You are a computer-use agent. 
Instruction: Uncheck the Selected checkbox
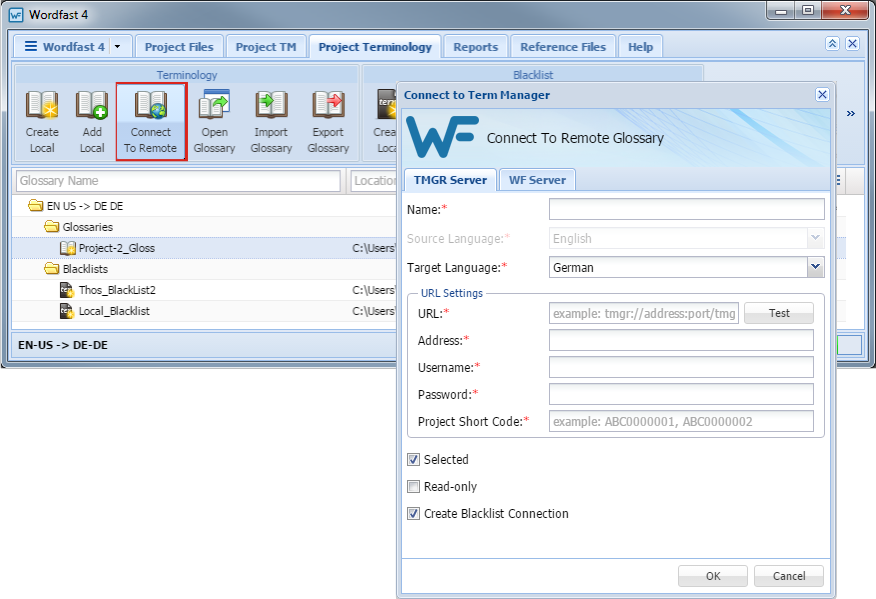(413, 459)
